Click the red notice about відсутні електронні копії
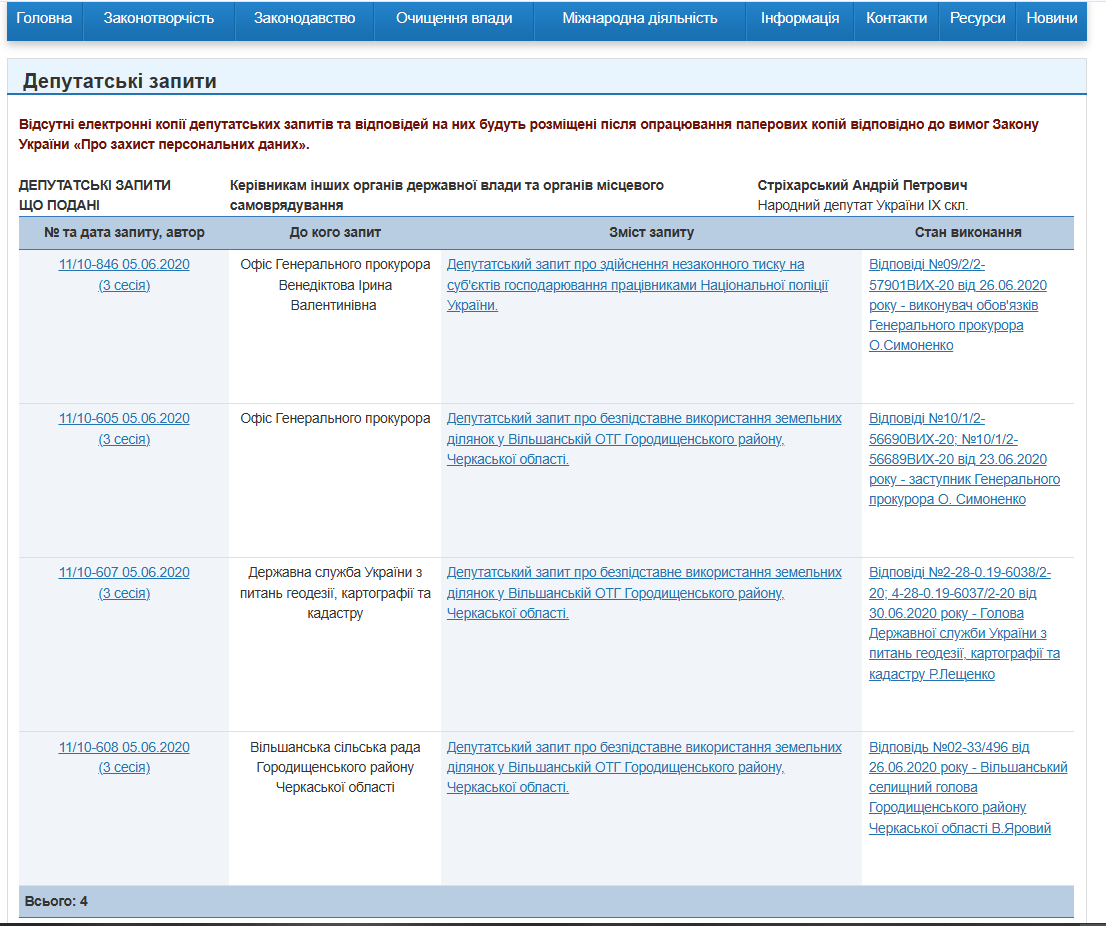Screen dimensions: 1106x926 click(528, 134)
